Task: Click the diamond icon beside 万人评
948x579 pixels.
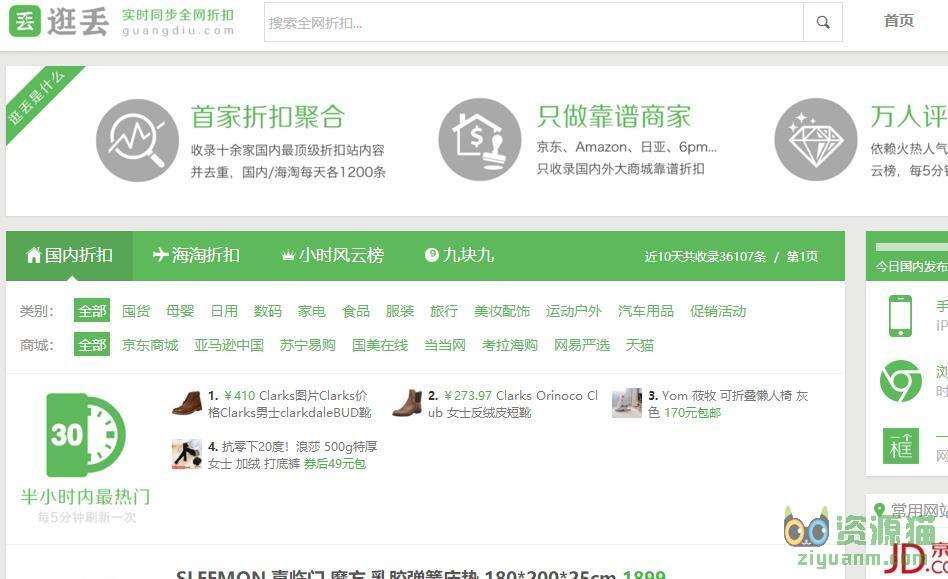Action: [x=816, y=140]
